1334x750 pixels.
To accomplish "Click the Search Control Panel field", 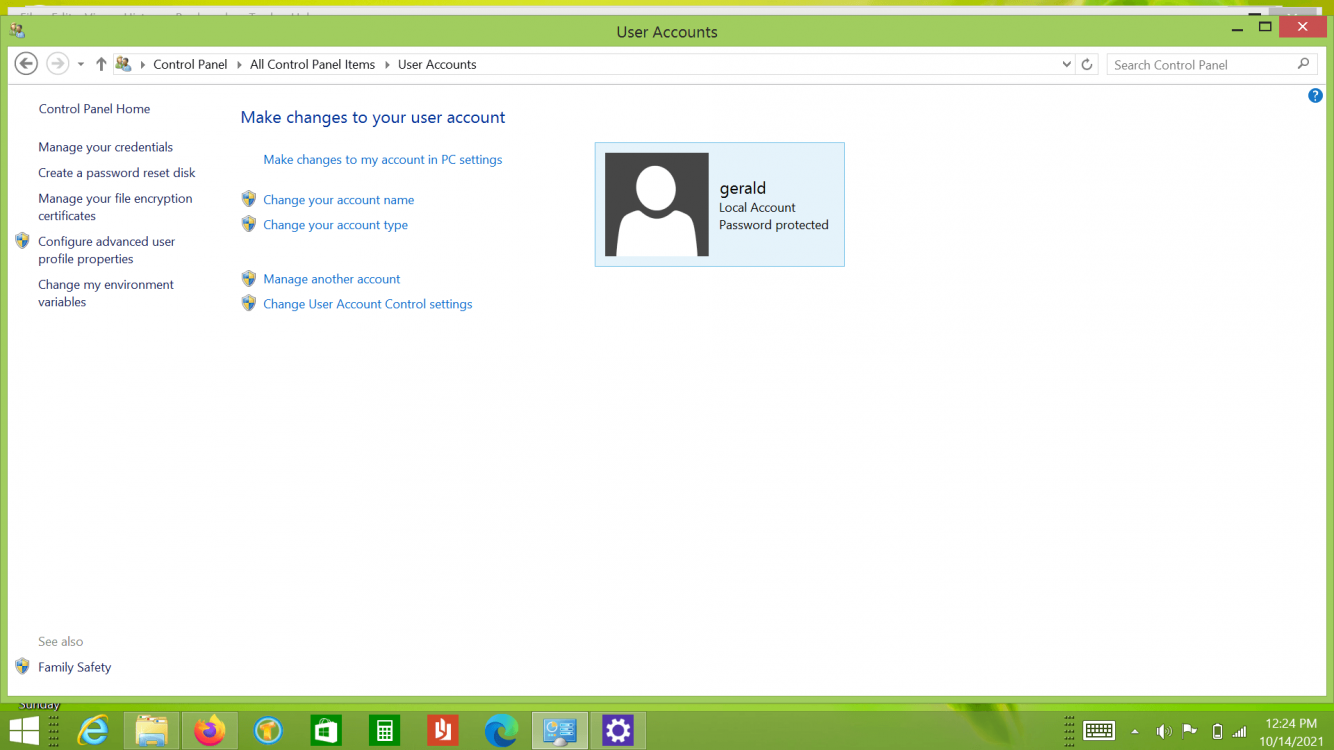I will tap(1200, 65).
